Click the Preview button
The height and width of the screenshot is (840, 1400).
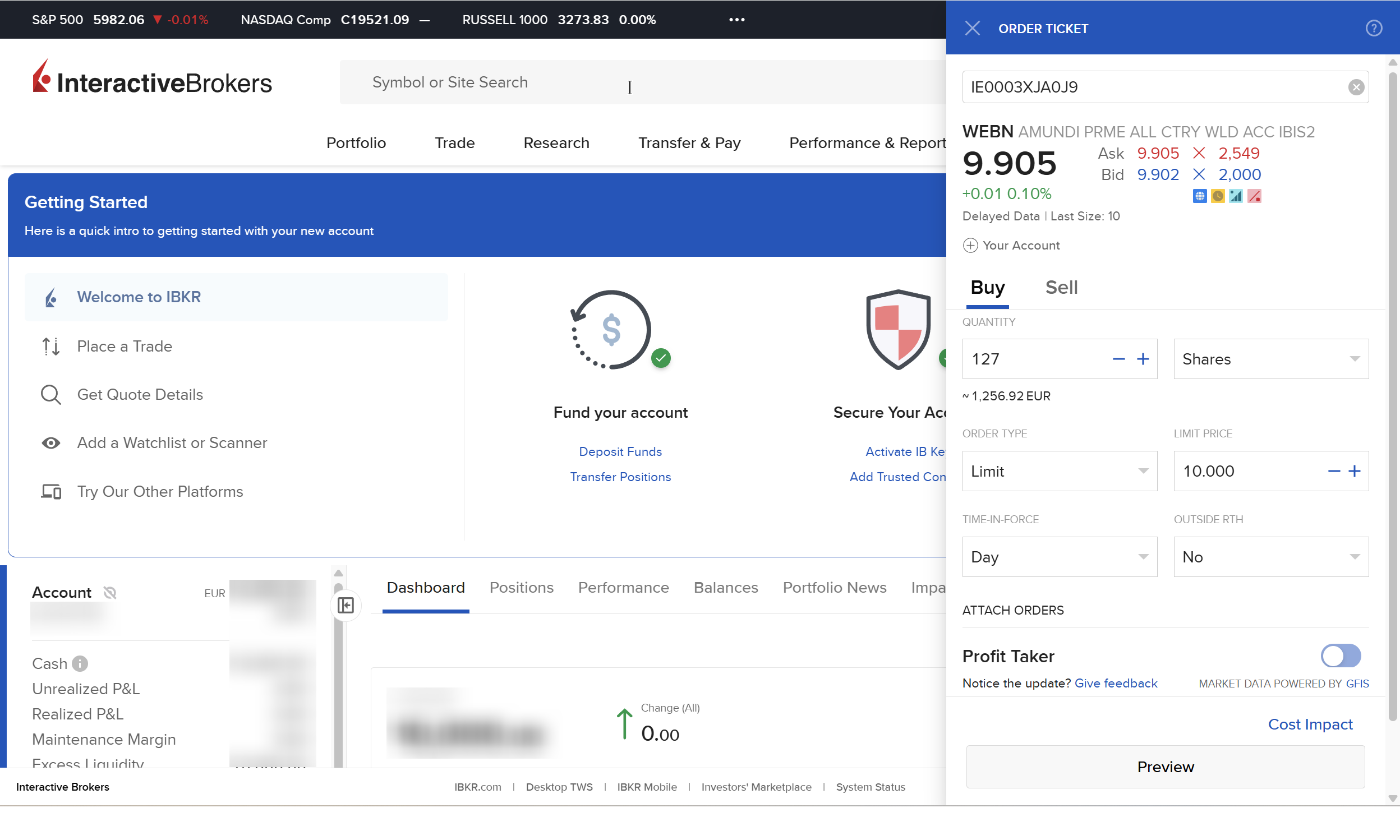(1165, 767)
